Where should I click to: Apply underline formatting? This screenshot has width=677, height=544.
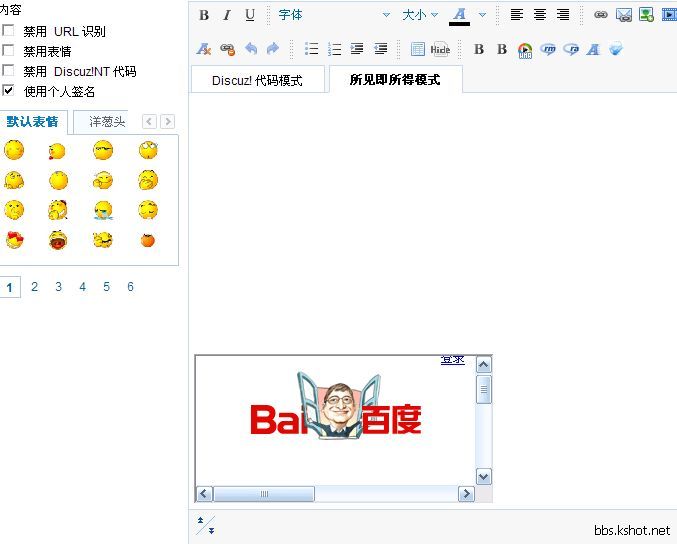click(250, 15)
